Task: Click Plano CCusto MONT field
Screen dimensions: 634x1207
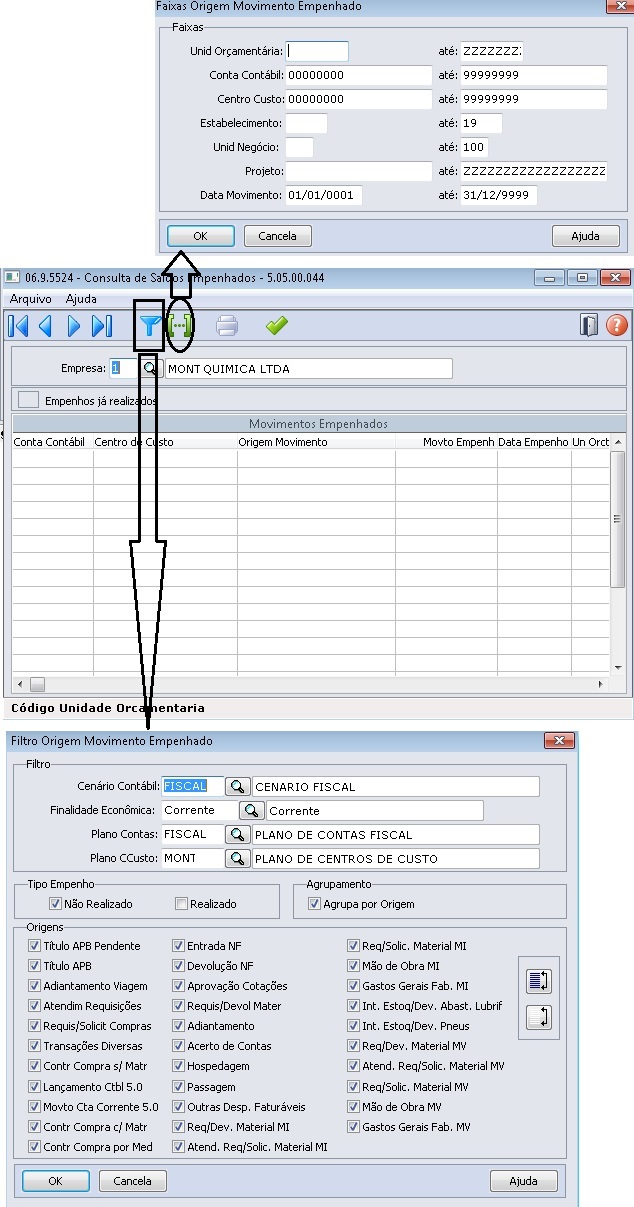Action: point(193,859)
